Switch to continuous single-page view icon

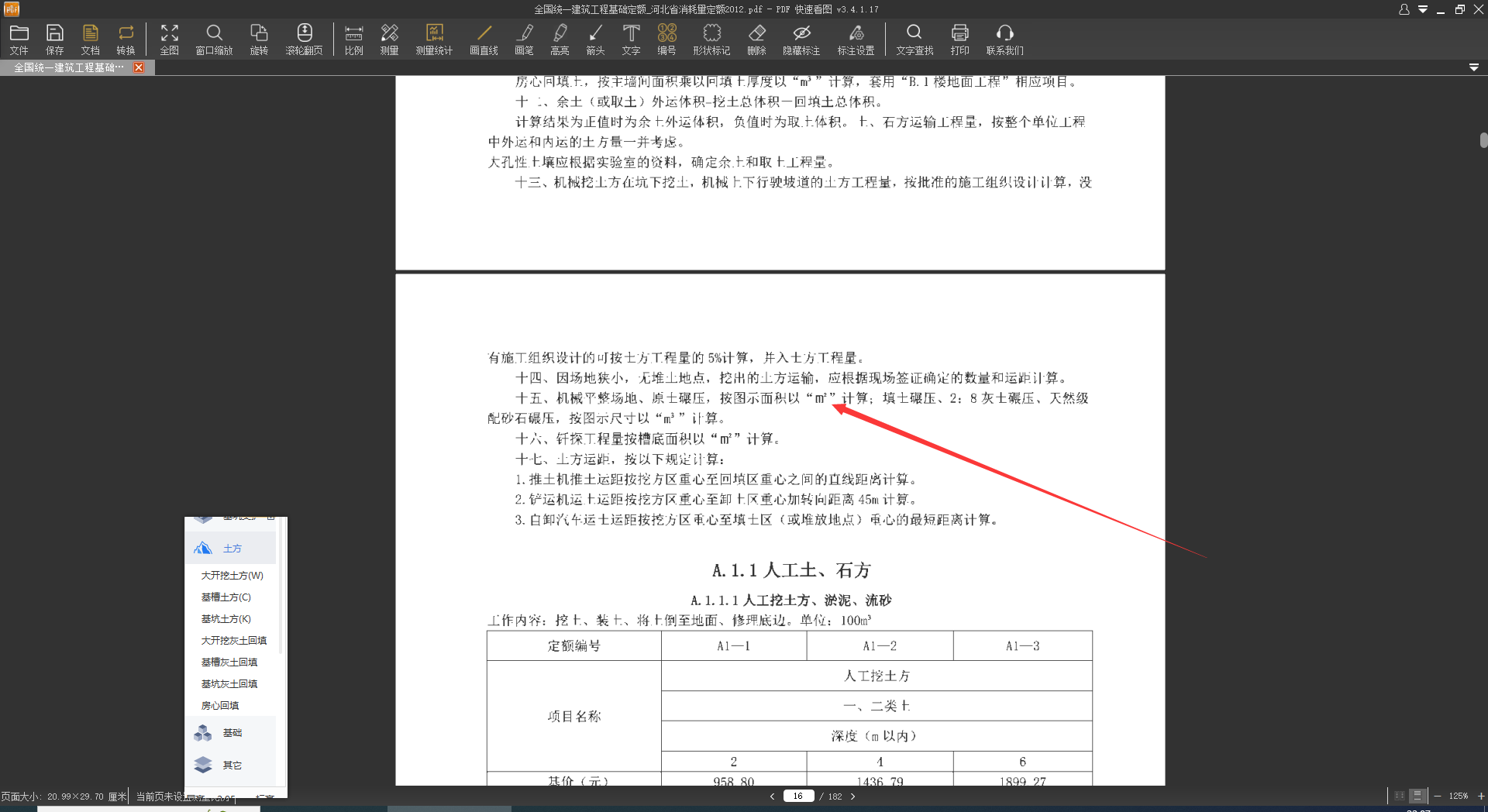click(1417, 796)
